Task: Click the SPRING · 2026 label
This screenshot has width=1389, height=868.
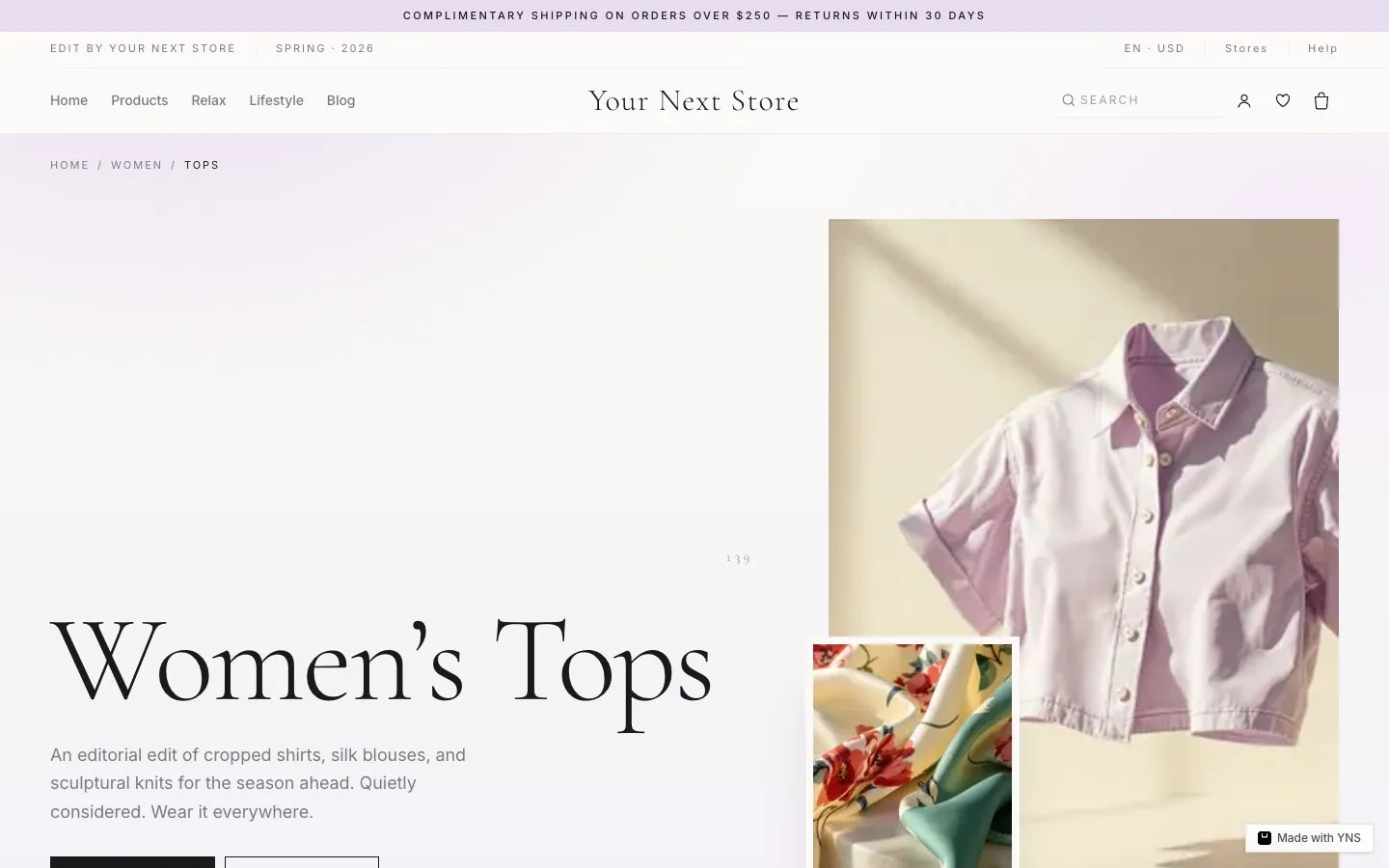Action: tap(325, 48)
